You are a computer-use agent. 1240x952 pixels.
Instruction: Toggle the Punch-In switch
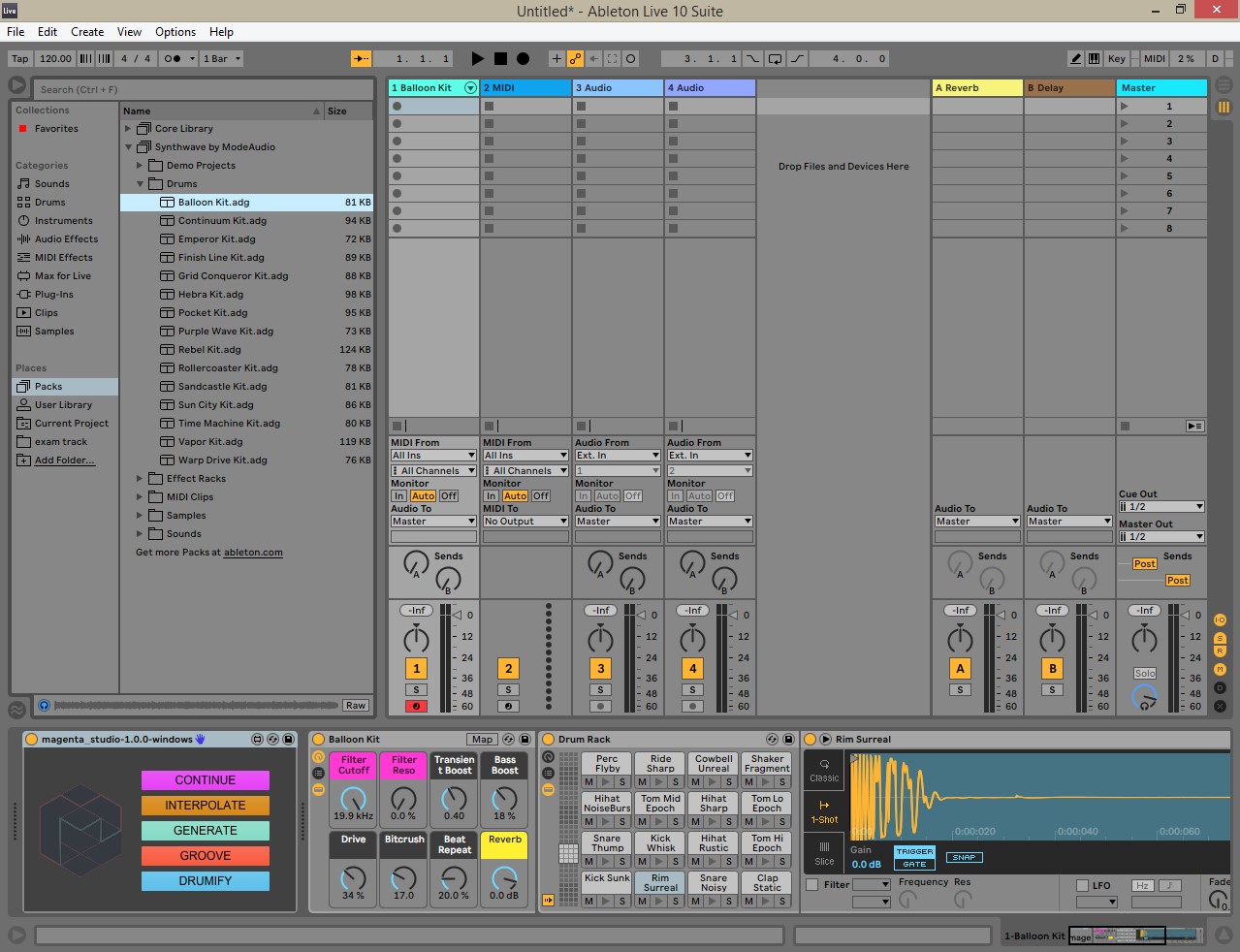pos(753,58)
